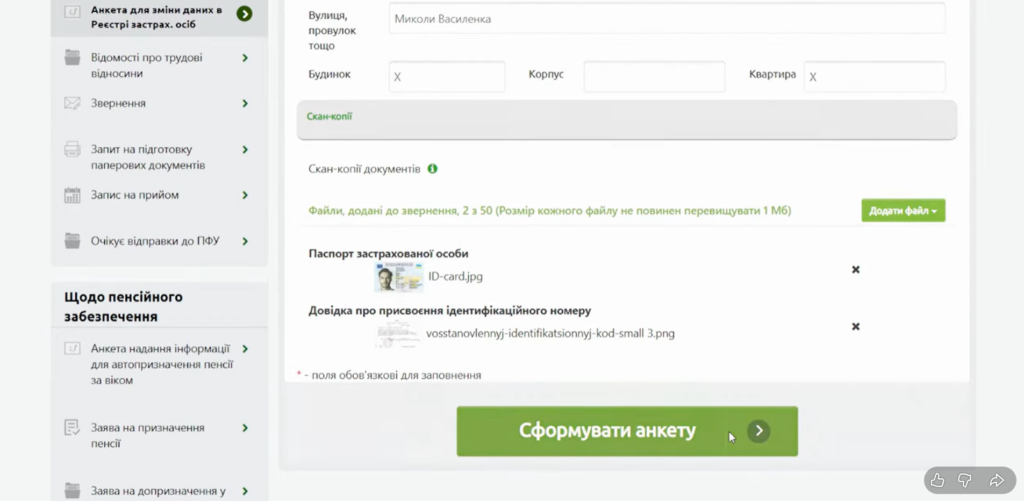Click the envelope icon beside Звернення
Image resolution: width=1024 pixels, height=501 pixels.
[72, 103]
